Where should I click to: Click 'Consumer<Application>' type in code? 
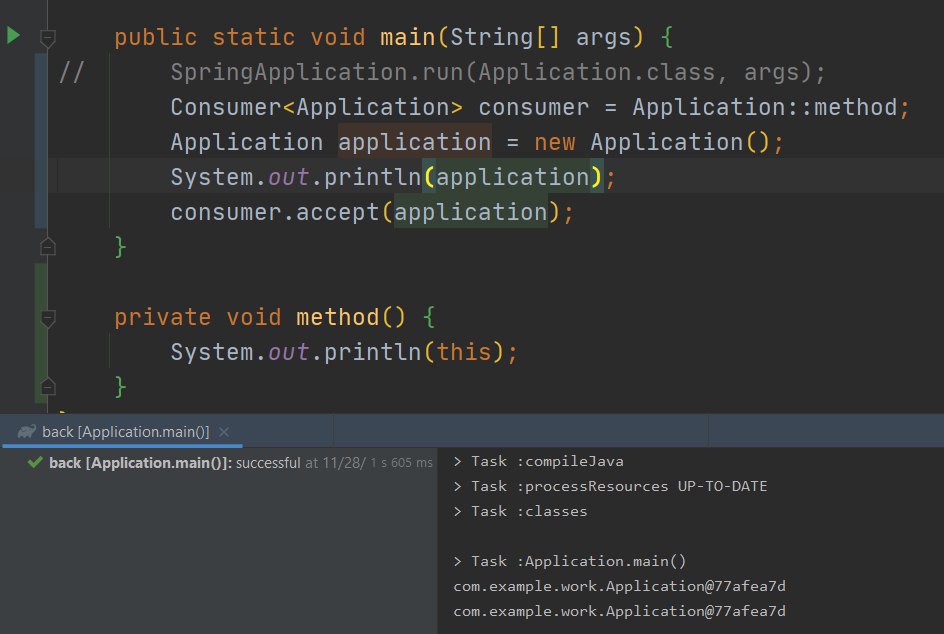pos(317,107)
